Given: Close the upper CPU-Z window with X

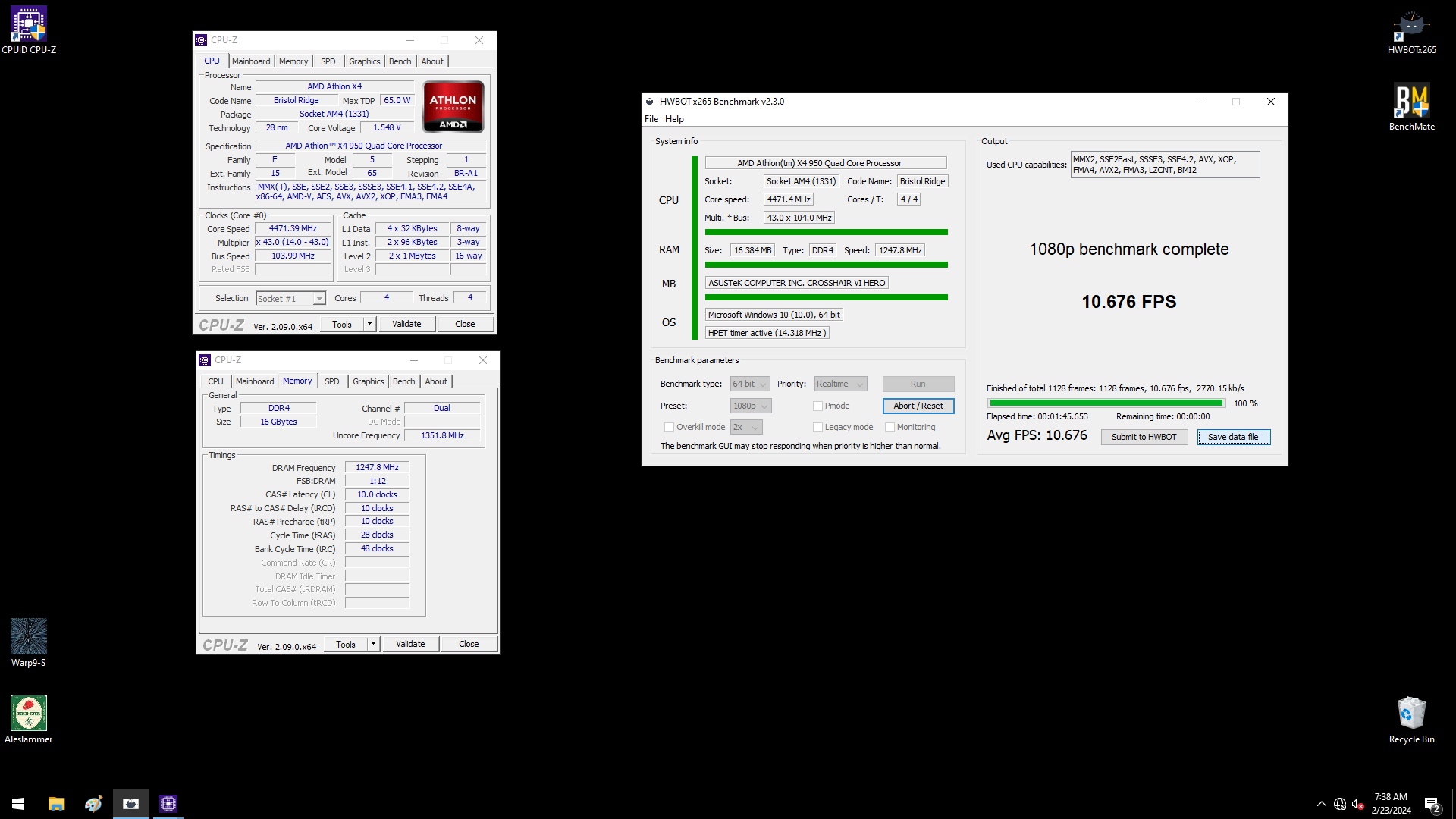Looking at the screenshot, I should click(479, 40).
